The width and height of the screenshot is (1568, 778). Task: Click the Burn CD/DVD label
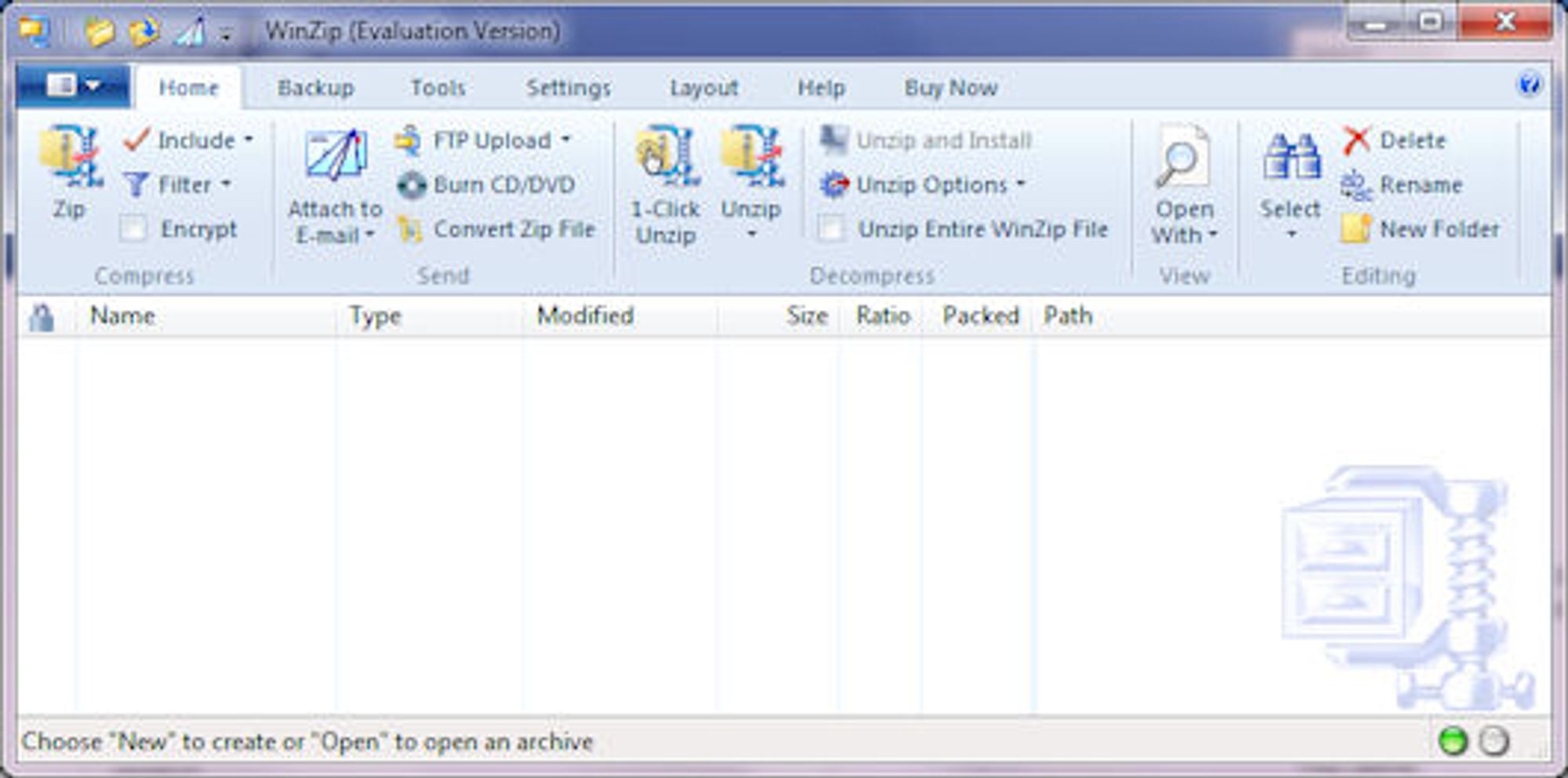point(504,185)
